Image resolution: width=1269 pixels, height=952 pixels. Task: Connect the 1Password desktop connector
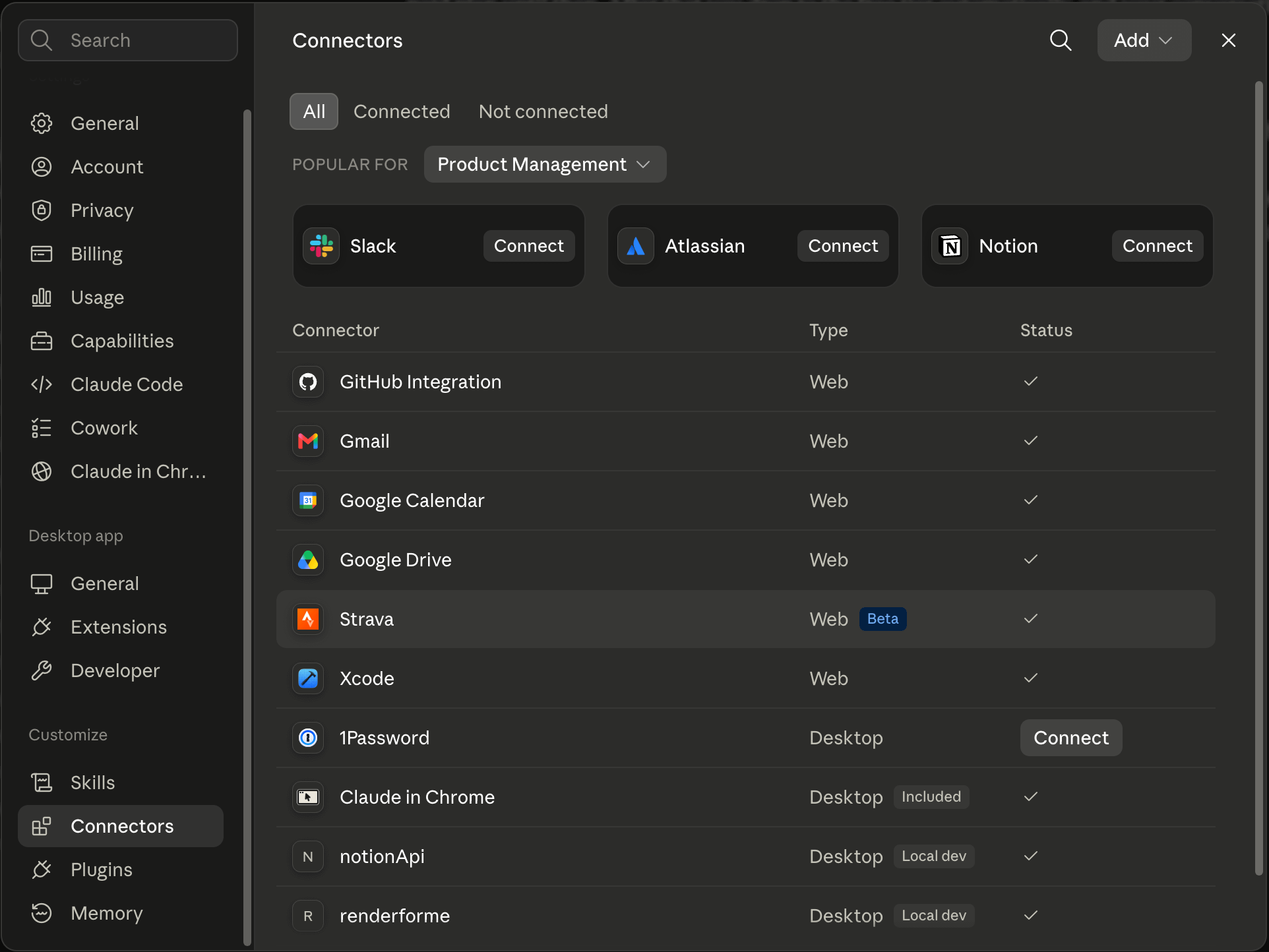[1071, 738]
